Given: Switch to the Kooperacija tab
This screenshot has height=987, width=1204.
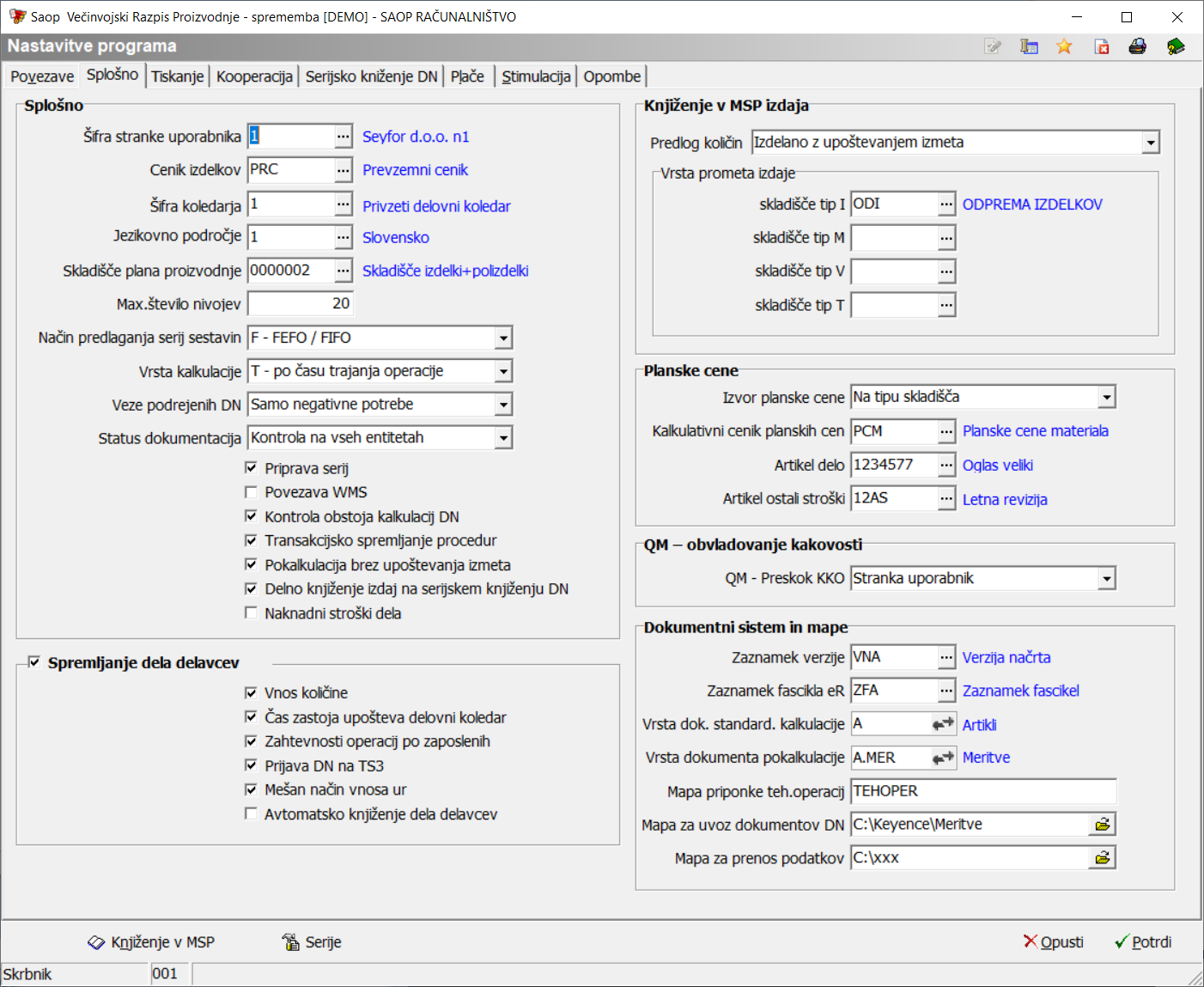Looking at the screenshot, I should (x=254, y=76).
